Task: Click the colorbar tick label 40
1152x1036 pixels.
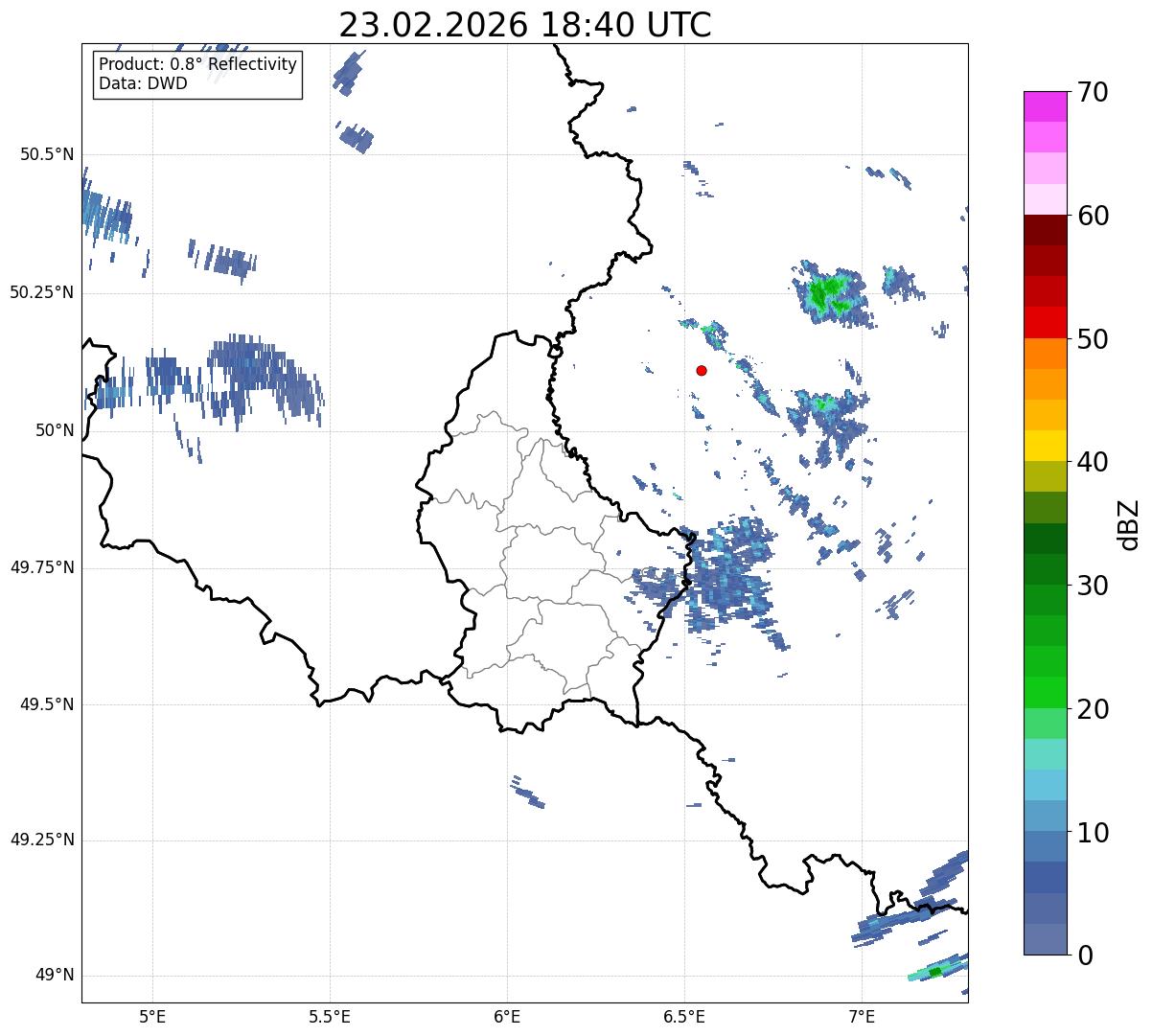Action: (1093, 462)
